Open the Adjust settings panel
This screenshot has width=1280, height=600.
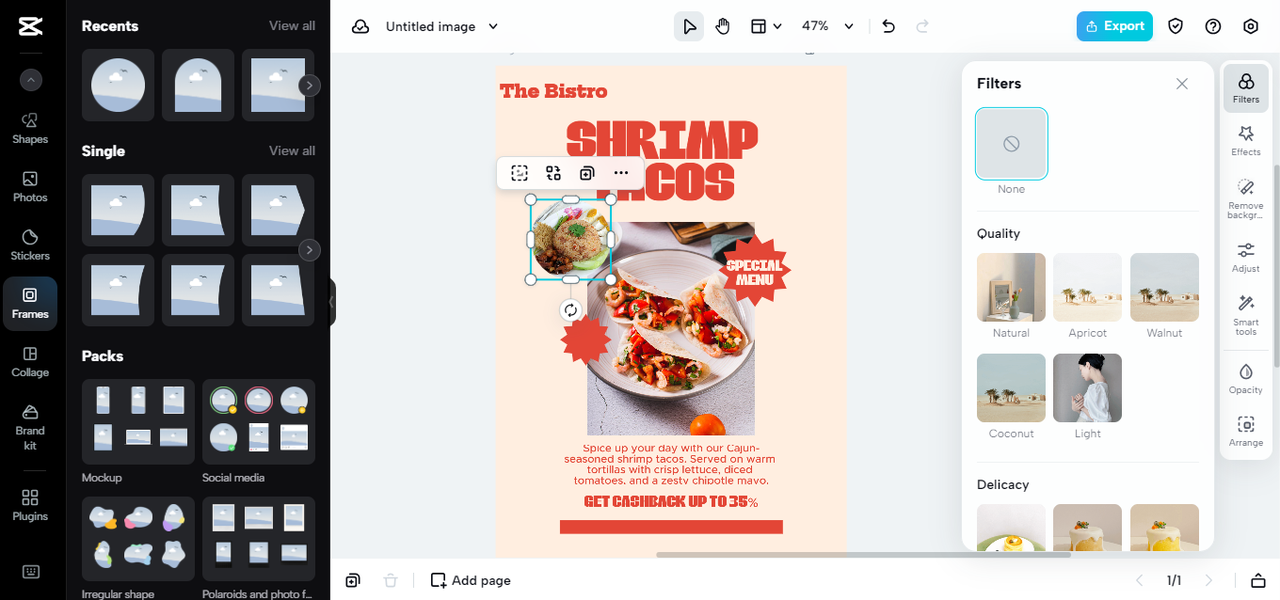[x=1246, y=257]
